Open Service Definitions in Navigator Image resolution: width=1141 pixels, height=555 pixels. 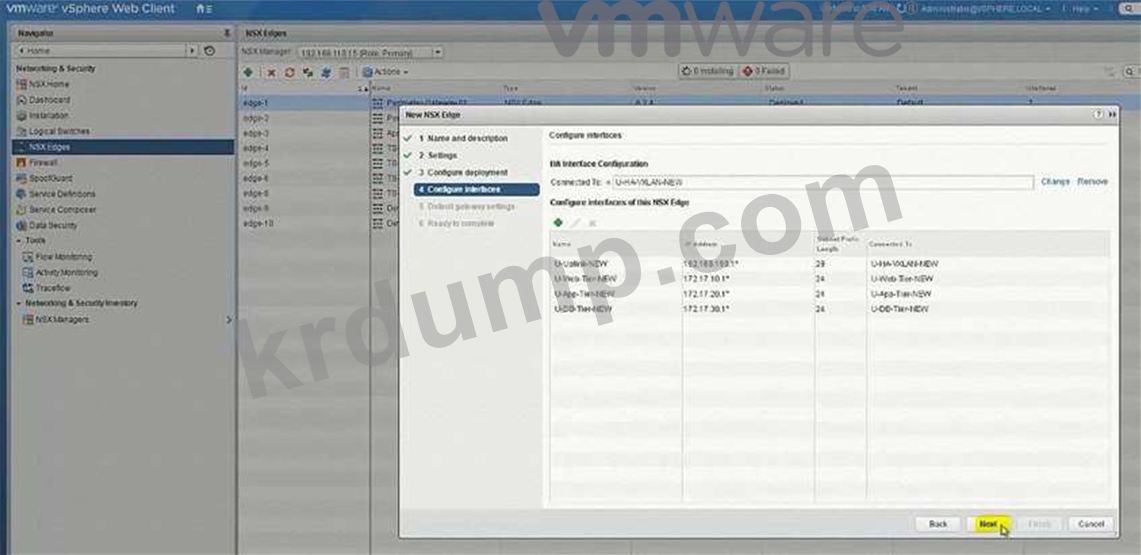pyautogui.click(x=62, y=194)
